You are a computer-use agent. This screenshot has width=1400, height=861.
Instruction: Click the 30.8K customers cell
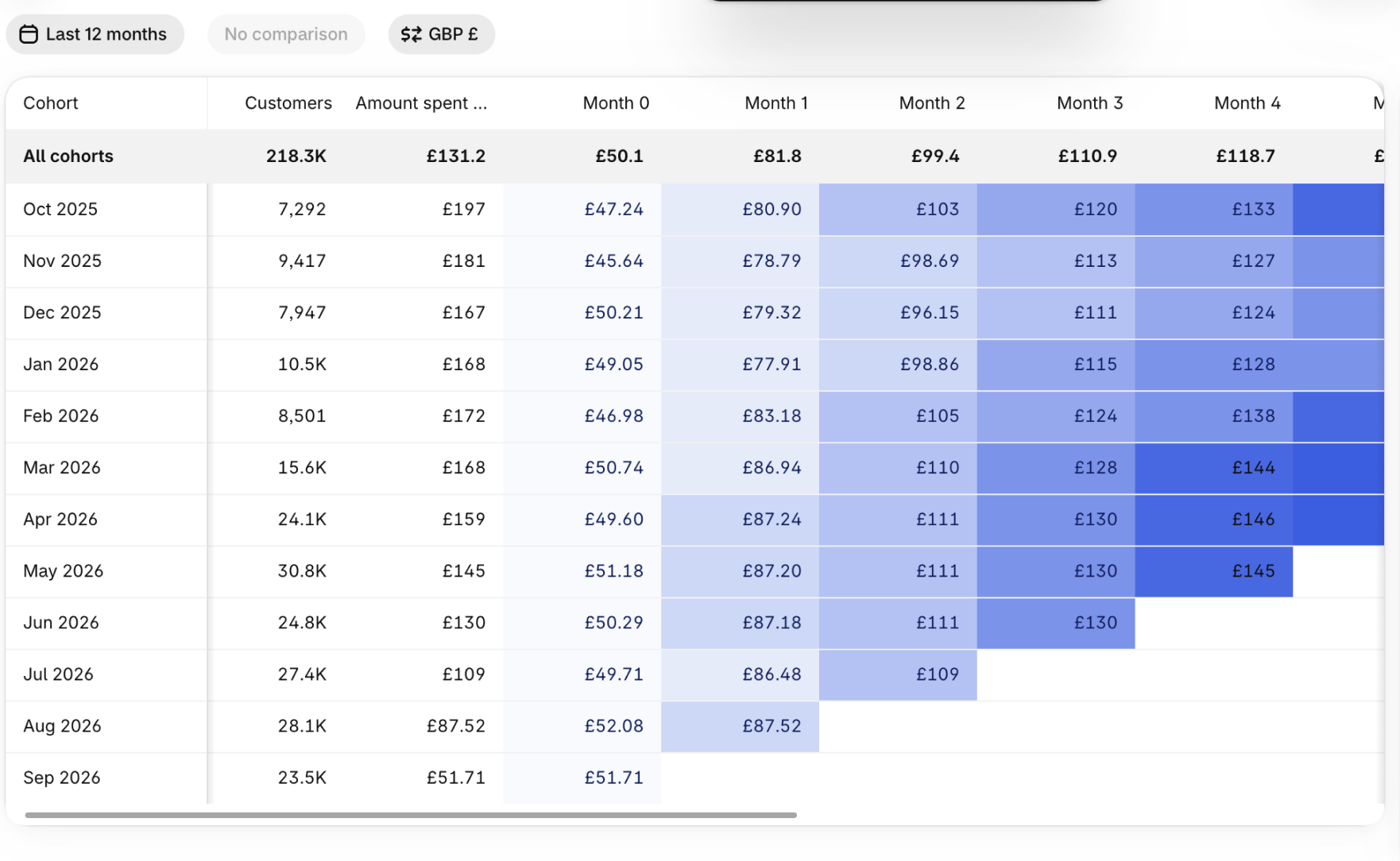(302, 571)
